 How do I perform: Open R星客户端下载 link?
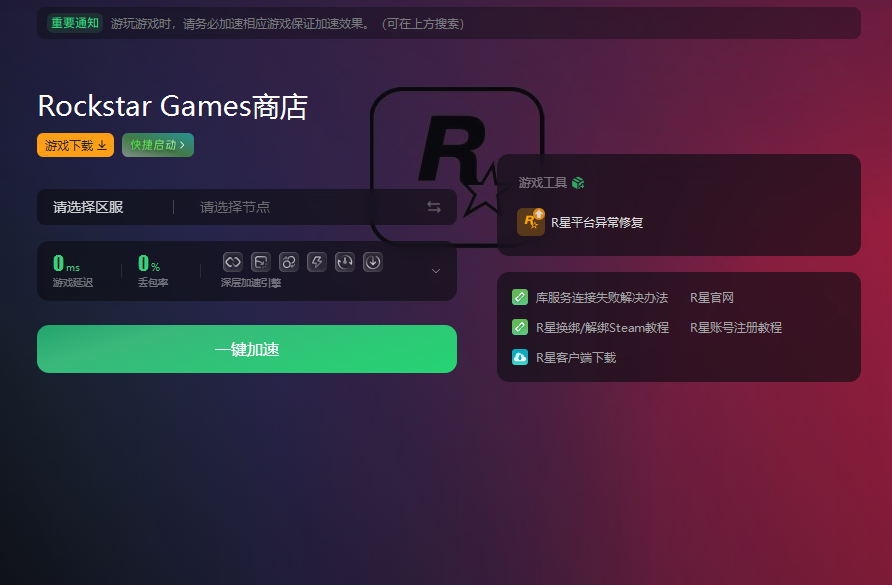576,357
